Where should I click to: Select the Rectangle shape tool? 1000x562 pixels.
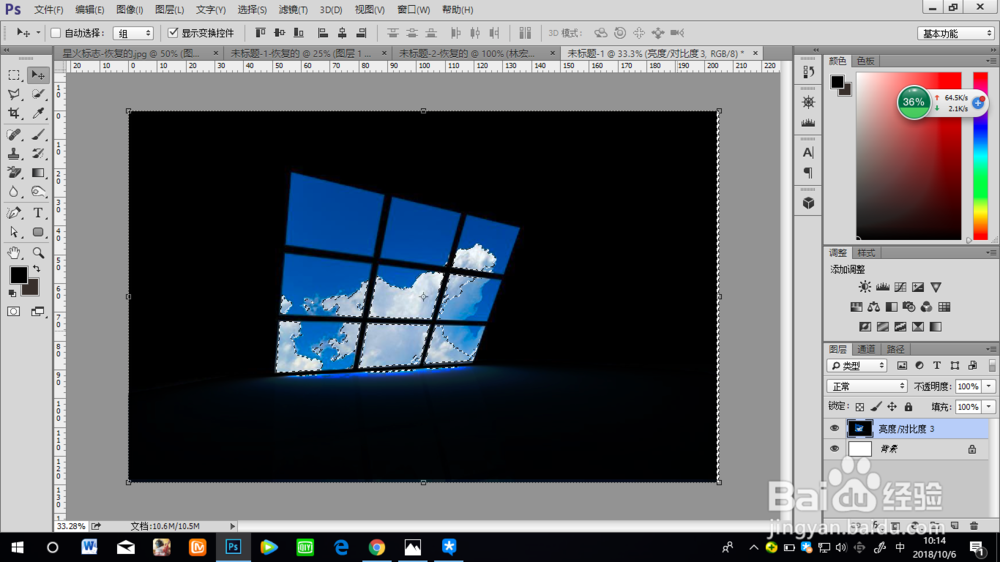coord(38,232)
